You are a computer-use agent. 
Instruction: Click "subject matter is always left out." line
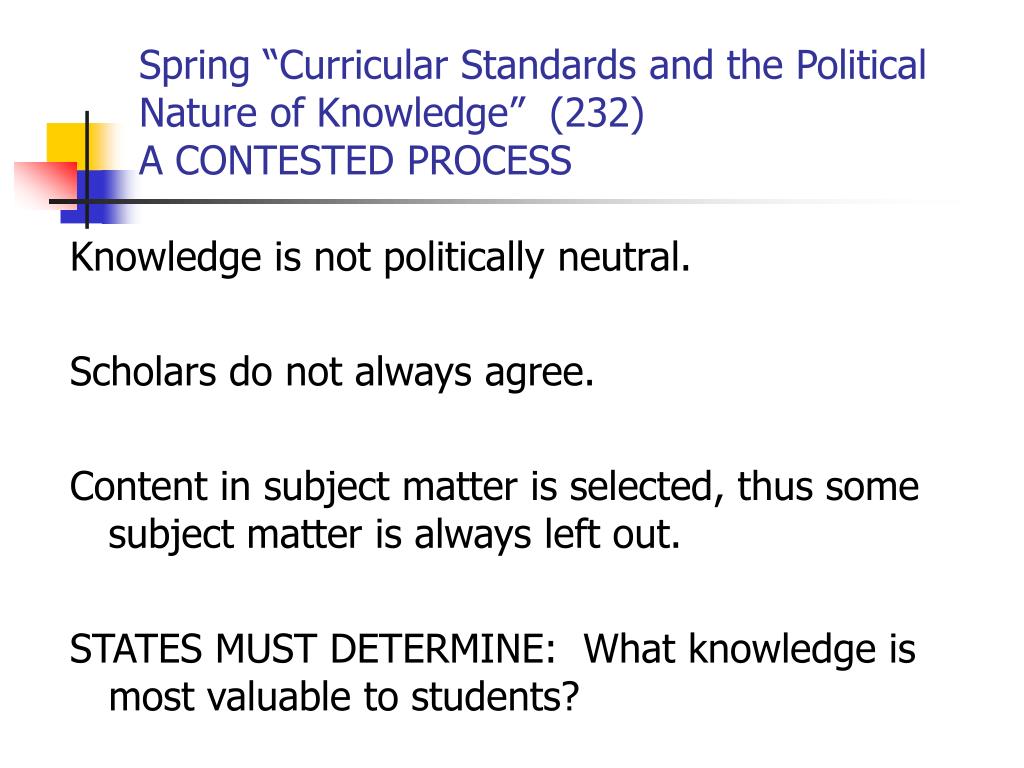[x=394, y=535]
